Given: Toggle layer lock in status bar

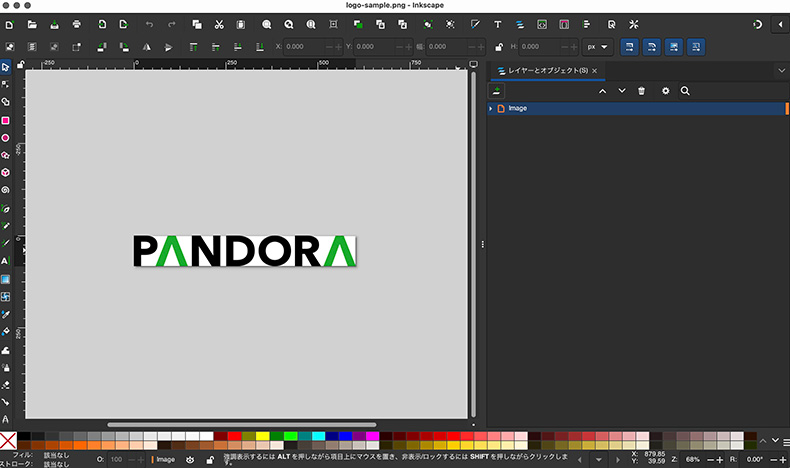Looking at the screenshot, I should pos(210,459).
